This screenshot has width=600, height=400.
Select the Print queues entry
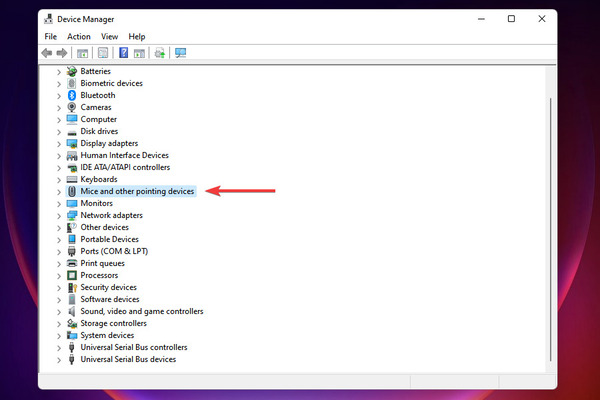pyautogui.click(x=102, y=263)
